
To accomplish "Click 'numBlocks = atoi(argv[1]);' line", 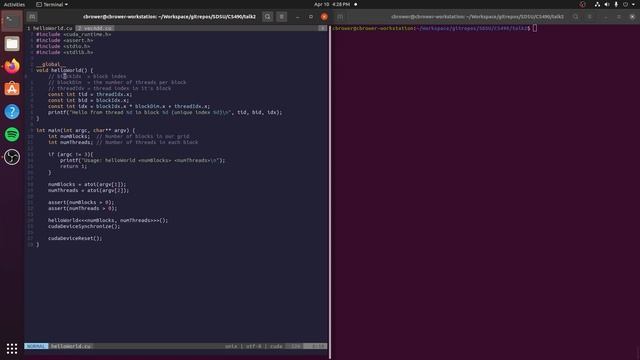I will (87, 184).
